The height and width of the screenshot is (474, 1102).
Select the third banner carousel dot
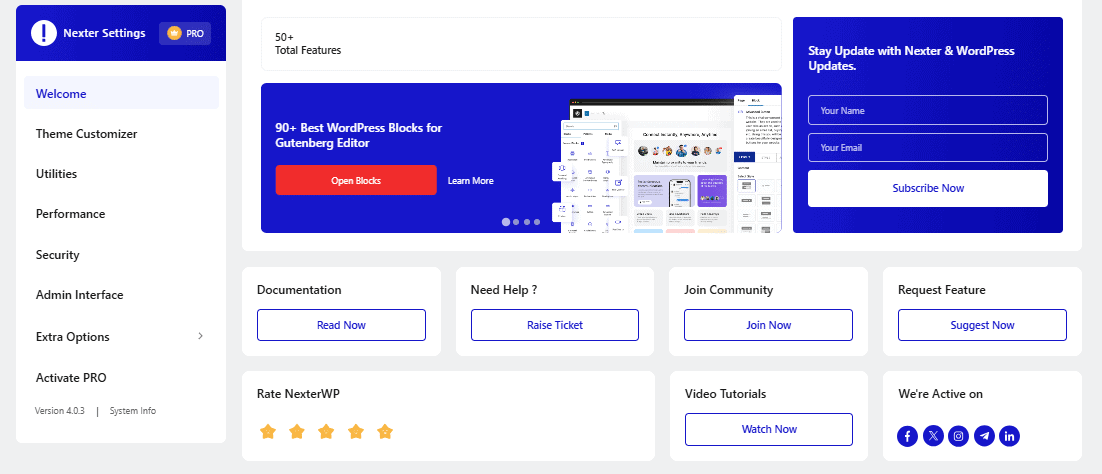click(526, 222)
